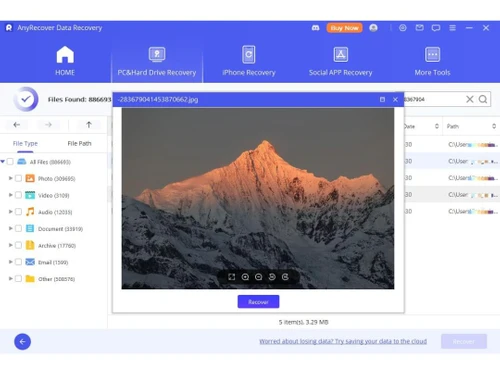Click Recover button in preview dialog
Screen dimensions: 500x375
(258, 302)
